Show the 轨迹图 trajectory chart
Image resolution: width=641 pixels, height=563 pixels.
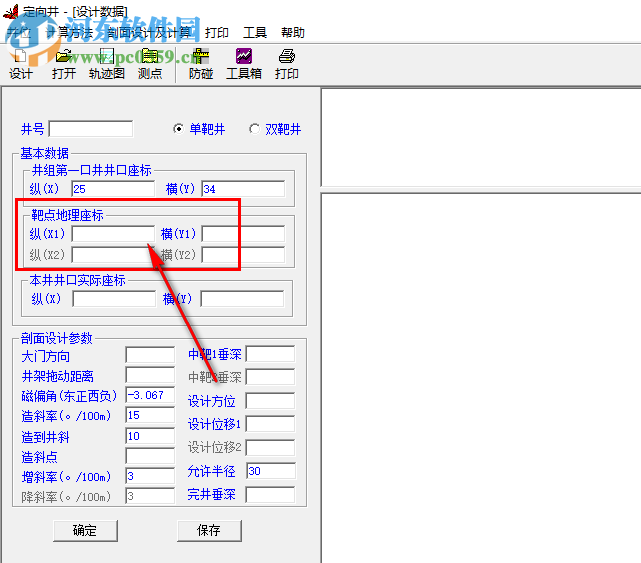click(x=107, y=64)
